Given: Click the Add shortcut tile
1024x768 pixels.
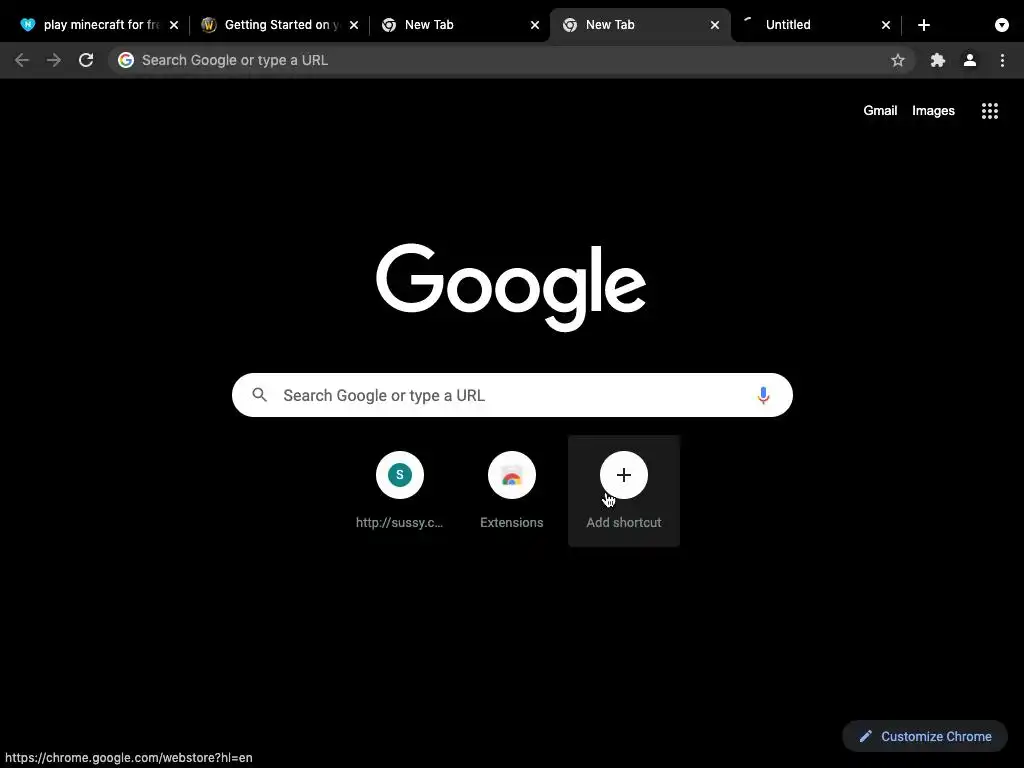Looking at the screenshot, I should coord(624,490).
